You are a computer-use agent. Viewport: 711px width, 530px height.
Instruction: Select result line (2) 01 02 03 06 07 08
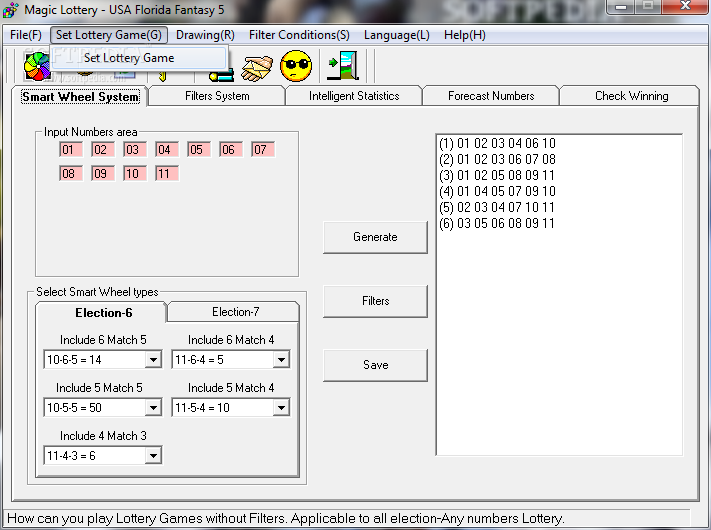click(x=497, y=159)
